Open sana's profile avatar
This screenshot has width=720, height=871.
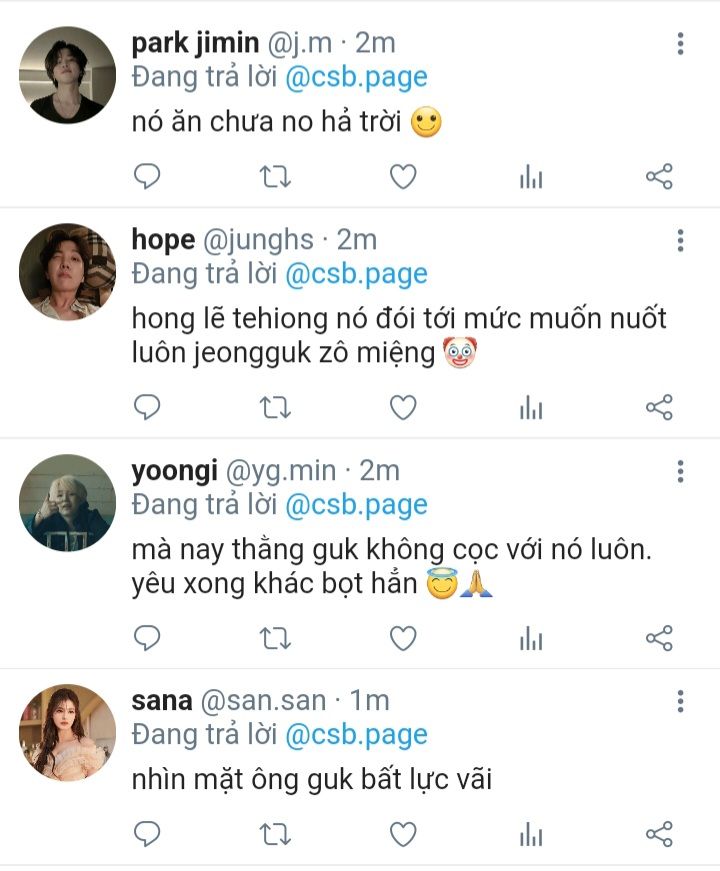(68, 733)
